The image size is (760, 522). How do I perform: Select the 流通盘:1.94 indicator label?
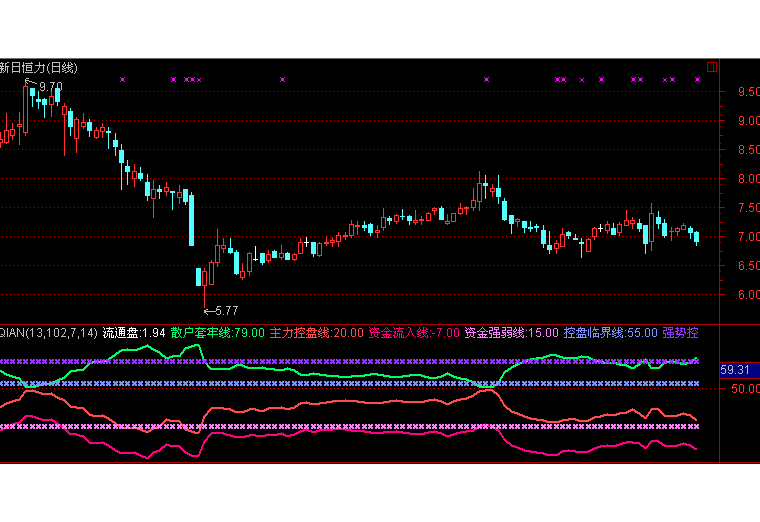pos(134,332)
